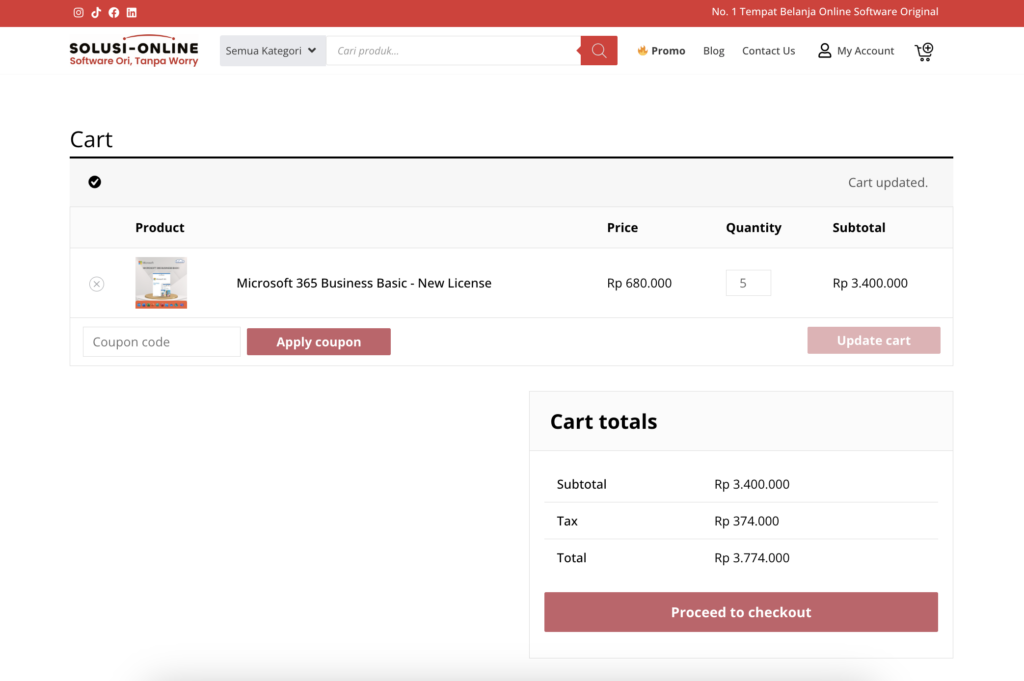Click the Microsoft 365 product thumbnail
The width and height of the screenshot is (1024, 681).
[161, 283]
